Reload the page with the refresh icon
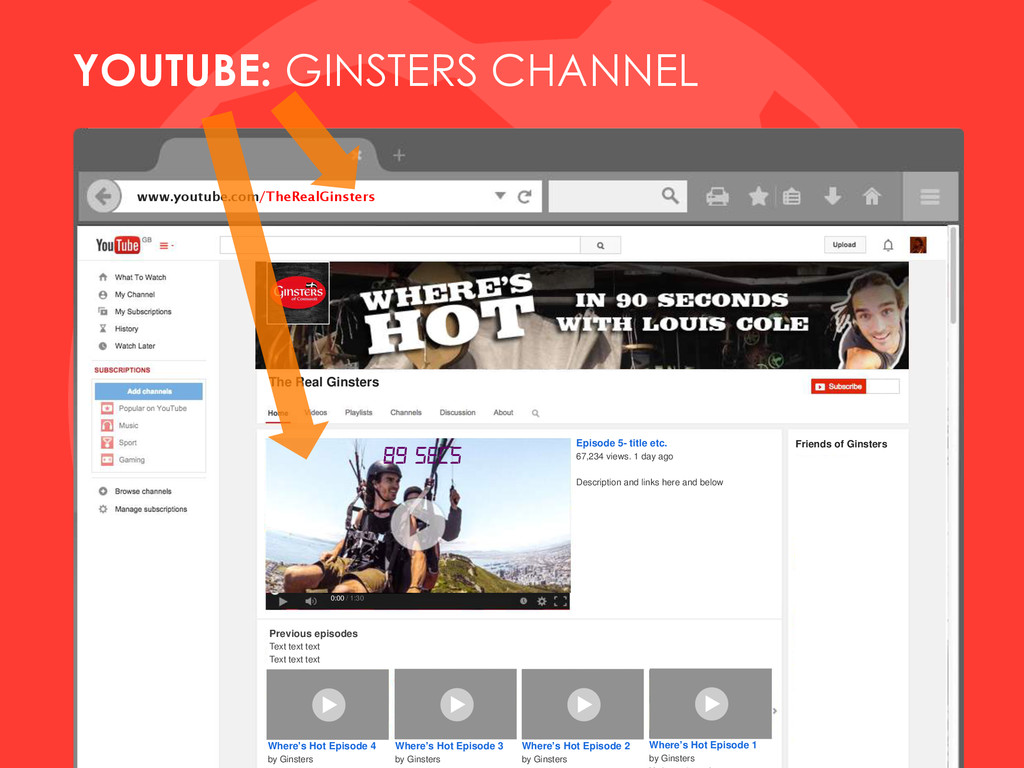This screenshot has width=1024, height=768. 524,197
